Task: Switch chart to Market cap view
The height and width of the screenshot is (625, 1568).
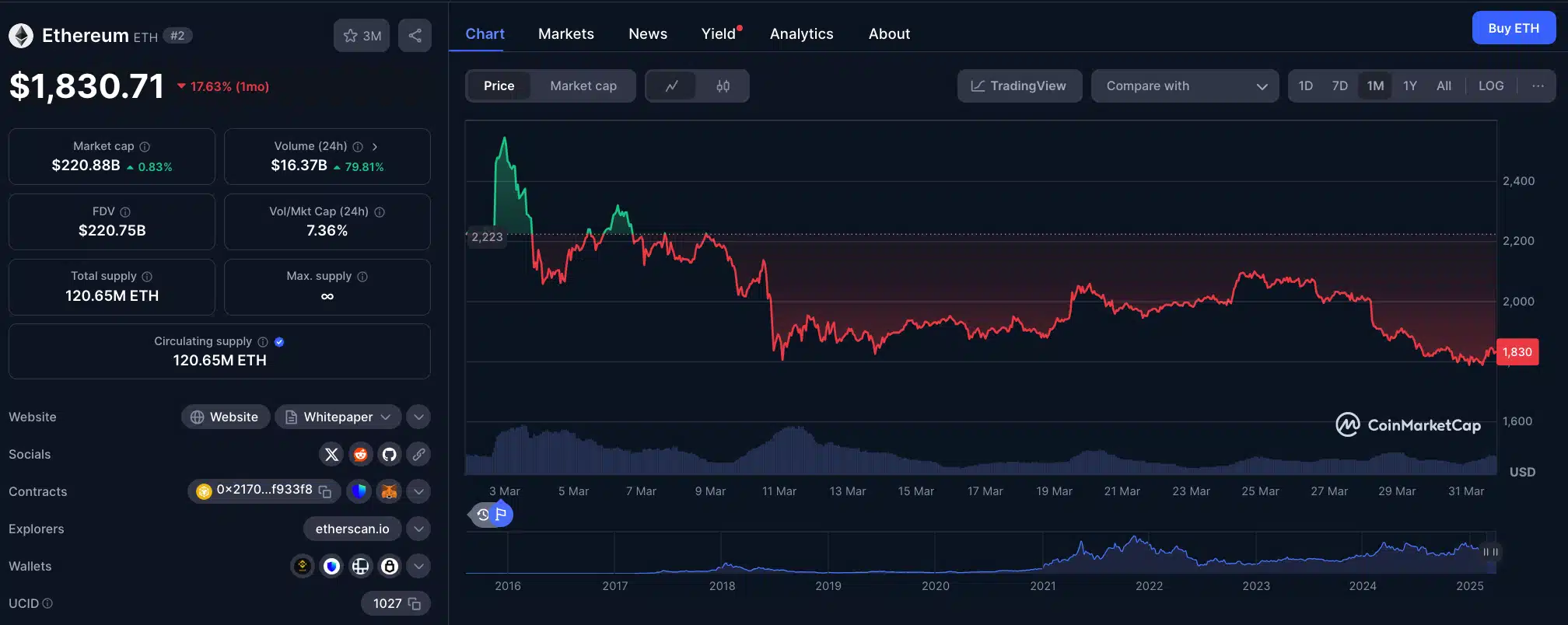Action: tap(583, 86)
